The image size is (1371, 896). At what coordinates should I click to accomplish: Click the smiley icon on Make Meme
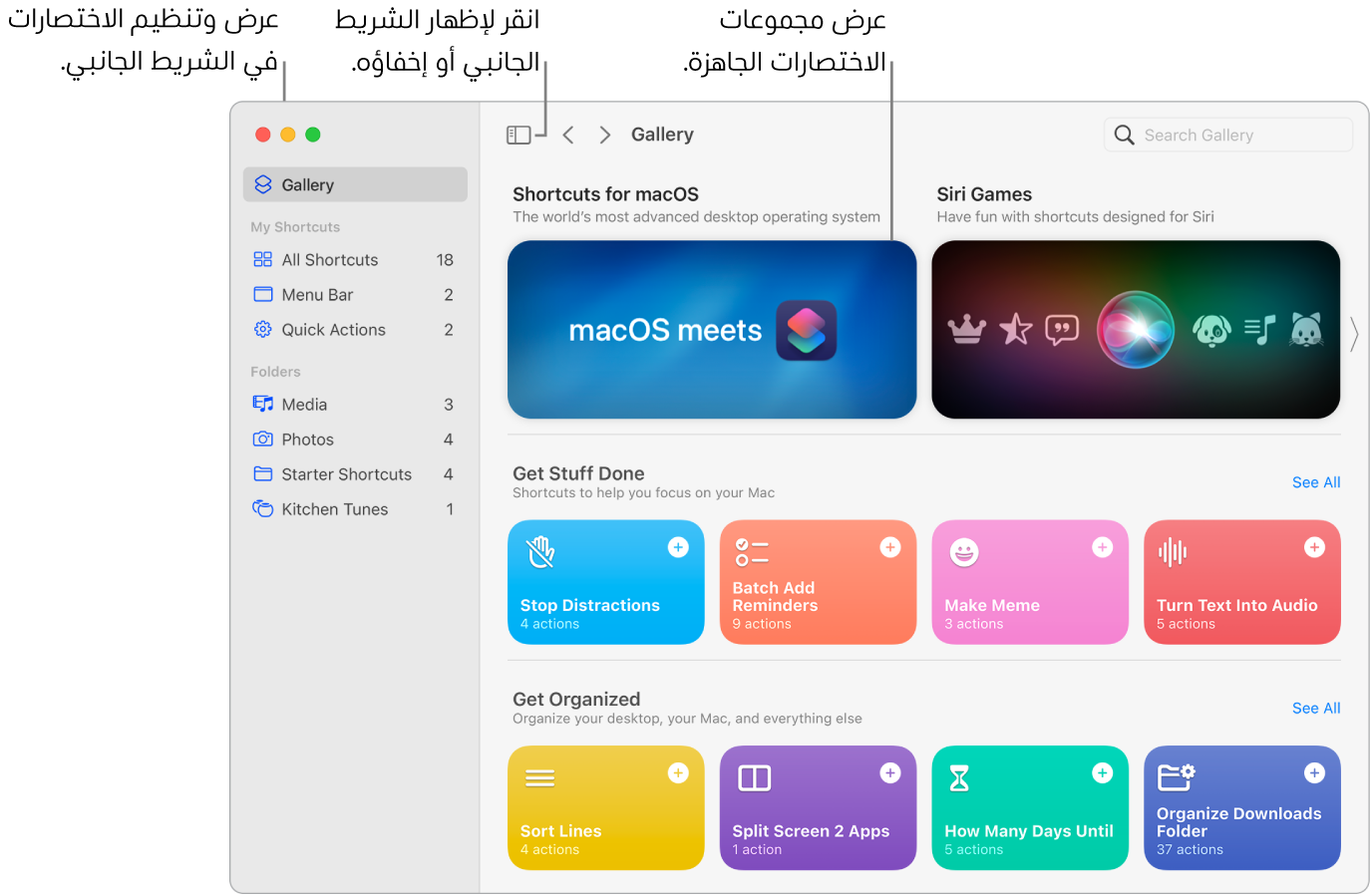964,552
